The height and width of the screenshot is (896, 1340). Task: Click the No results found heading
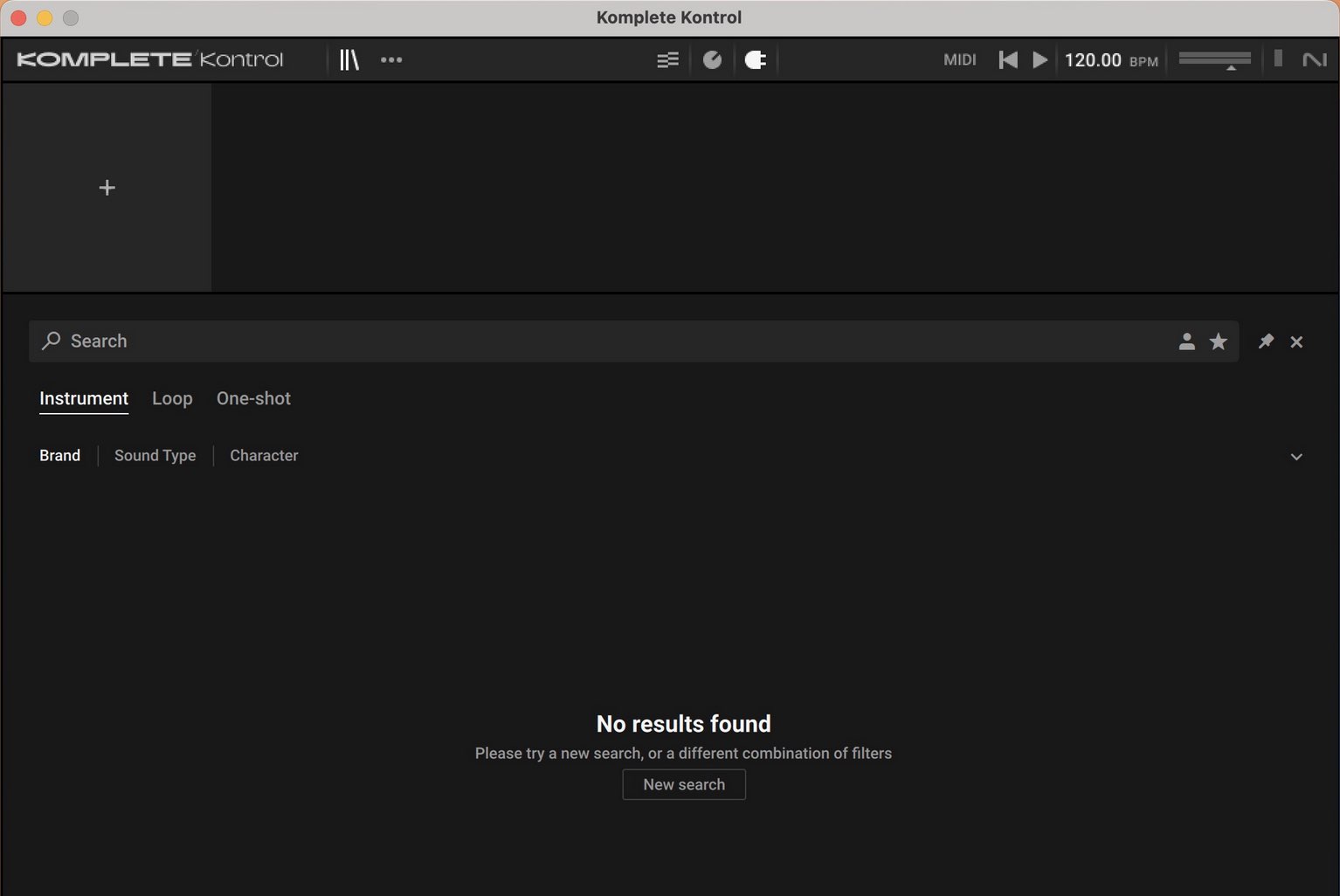click(x=683, y=724)
